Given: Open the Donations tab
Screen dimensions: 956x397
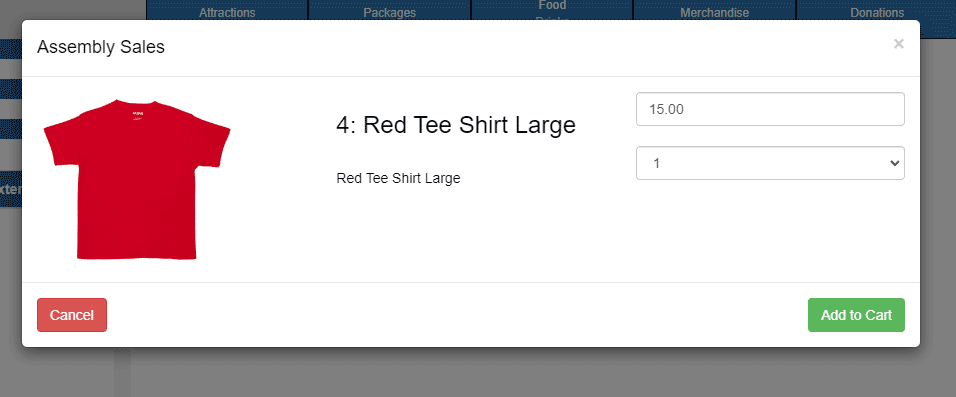Looking at the screenshot, I should 877,11.
